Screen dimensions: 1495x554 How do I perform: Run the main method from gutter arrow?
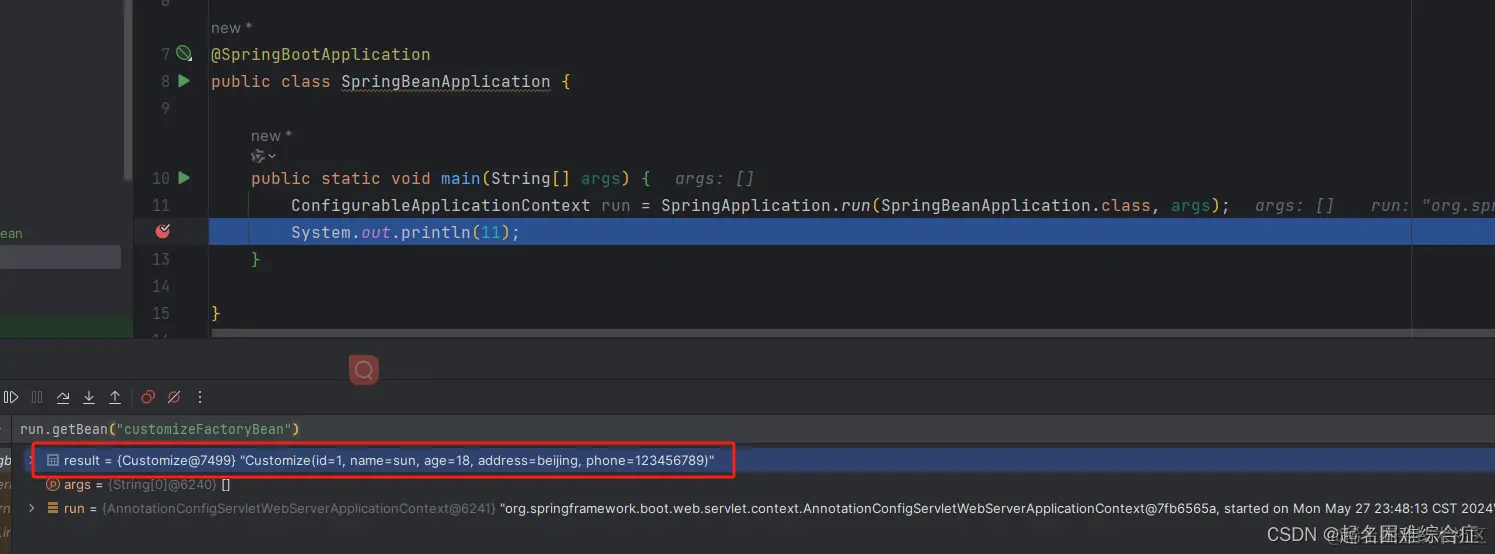(x=184, y=178)
